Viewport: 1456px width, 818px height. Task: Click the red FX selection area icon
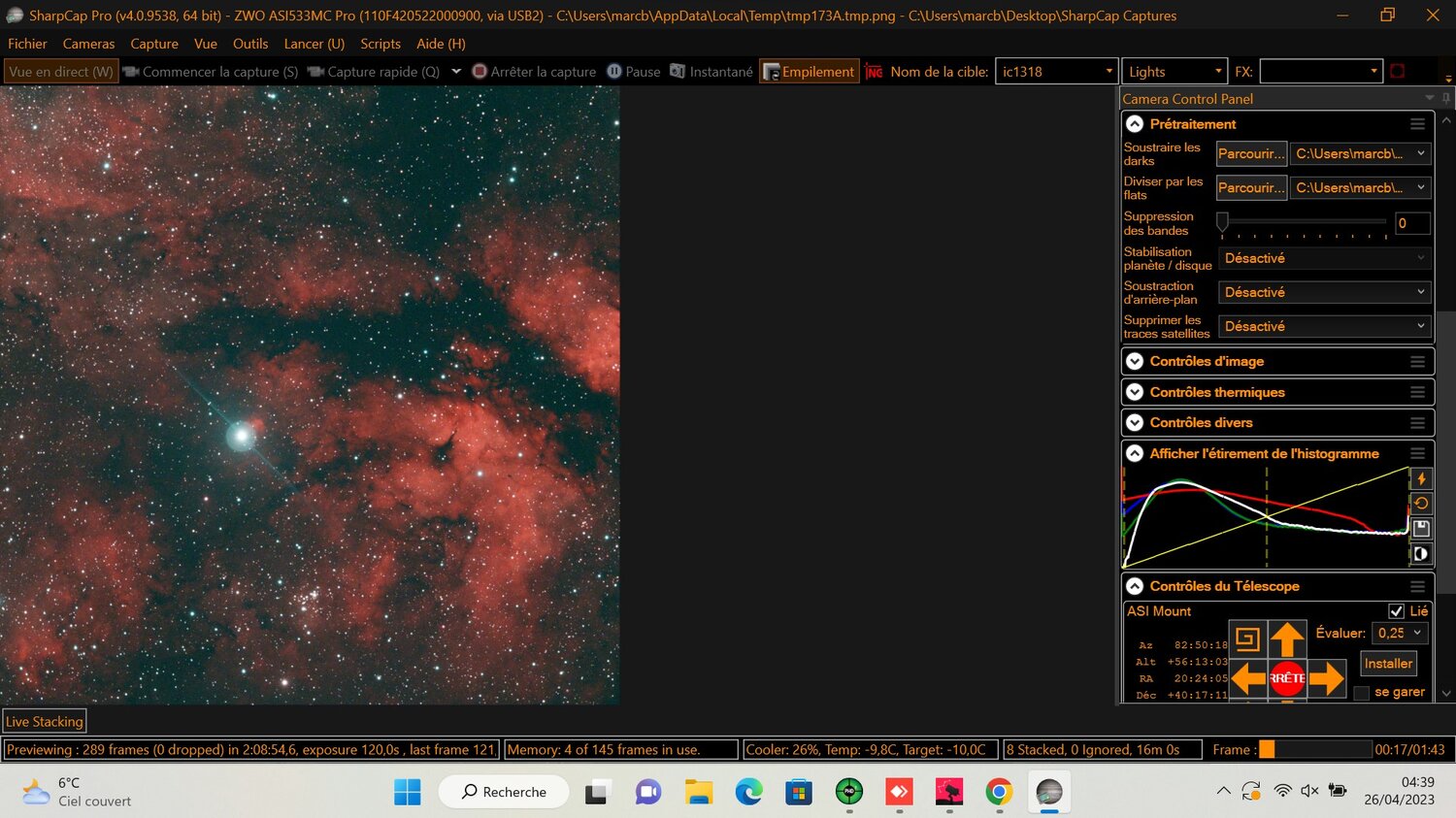click(1398, 71)
